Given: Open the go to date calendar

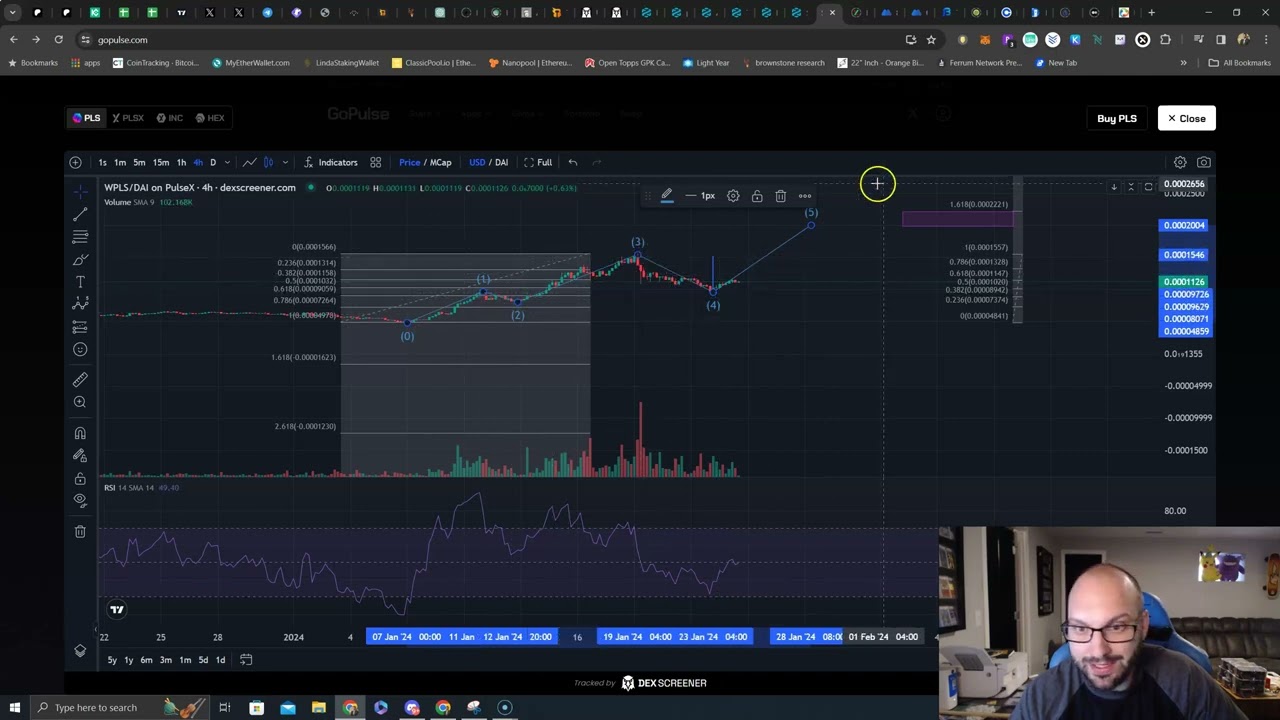Looking at the screenshot, I should [x=246, y=660].
